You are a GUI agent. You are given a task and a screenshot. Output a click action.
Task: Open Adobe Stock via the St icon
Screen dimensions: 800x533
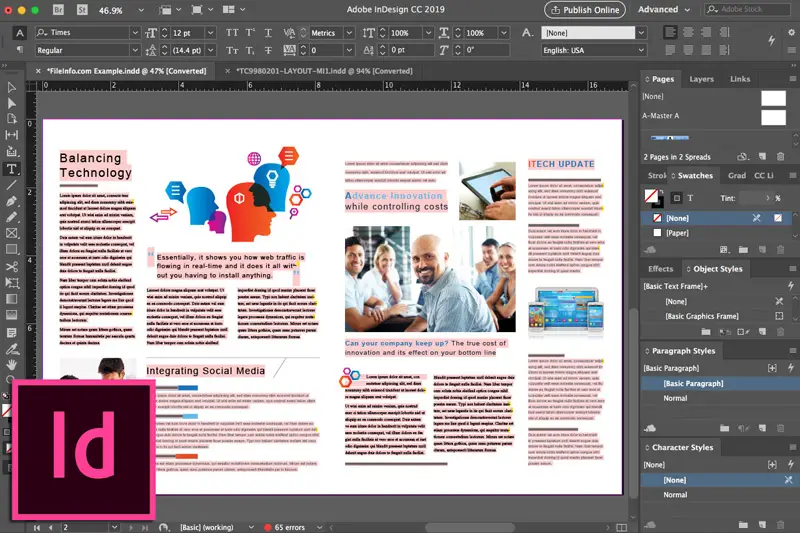coord(80,10)
